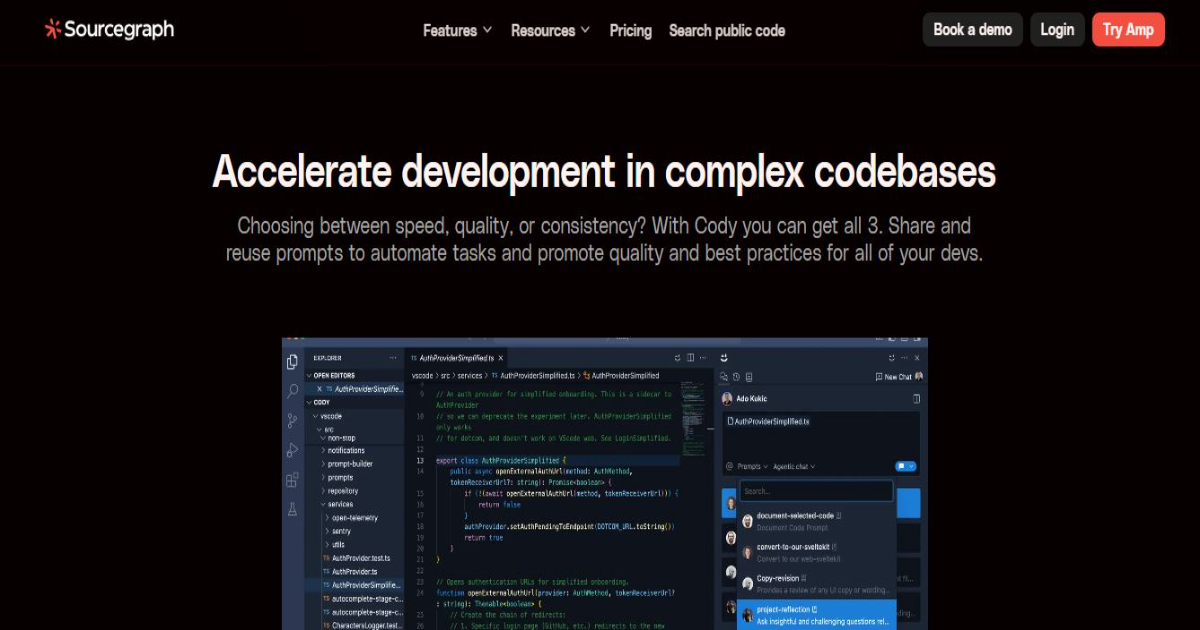Click the Try Amp button
This screenshot has width=1200, height=630.
[1128, 29]
